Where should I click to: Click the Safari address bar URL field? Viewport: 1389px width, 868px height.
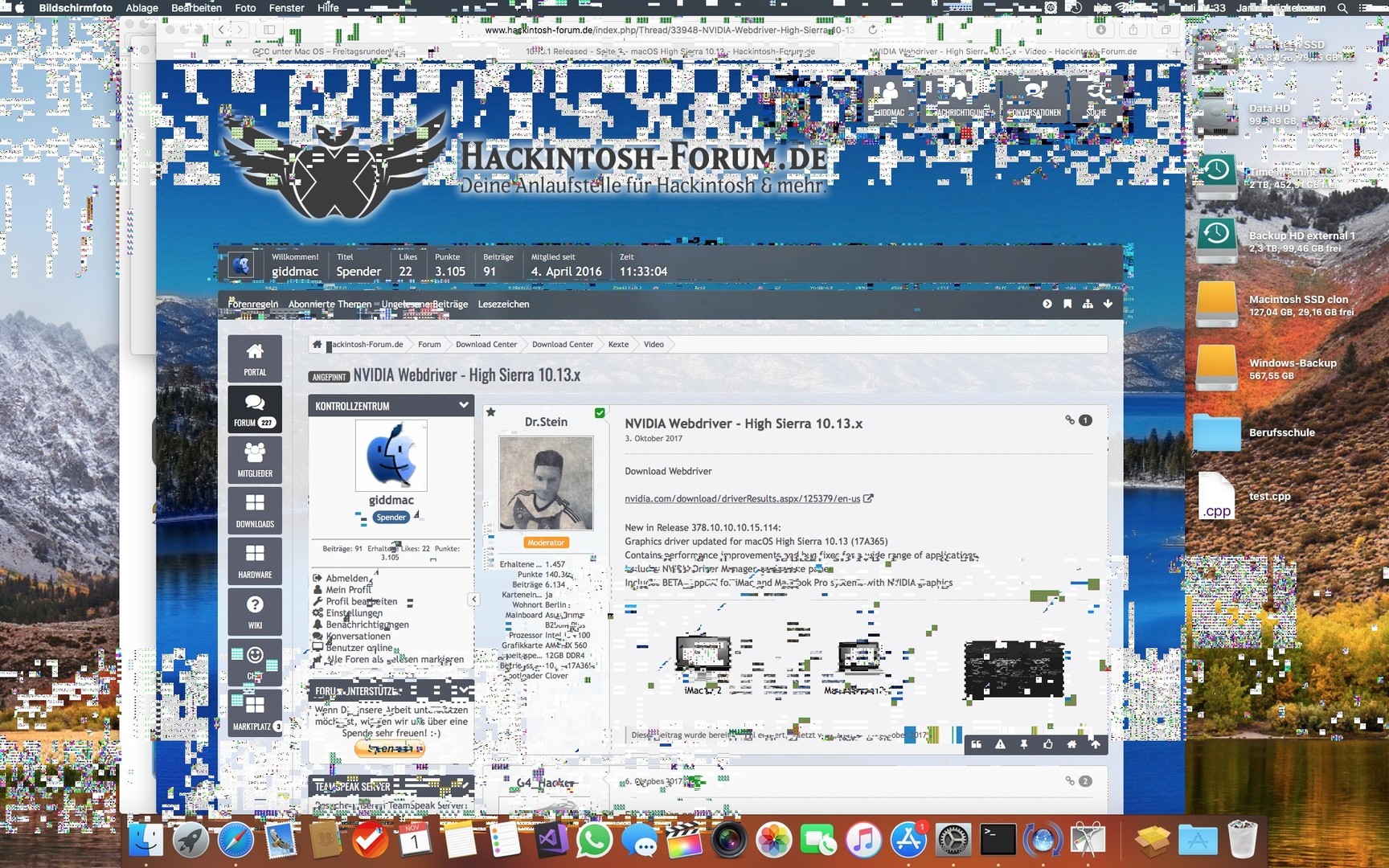[x=669, y=30]
